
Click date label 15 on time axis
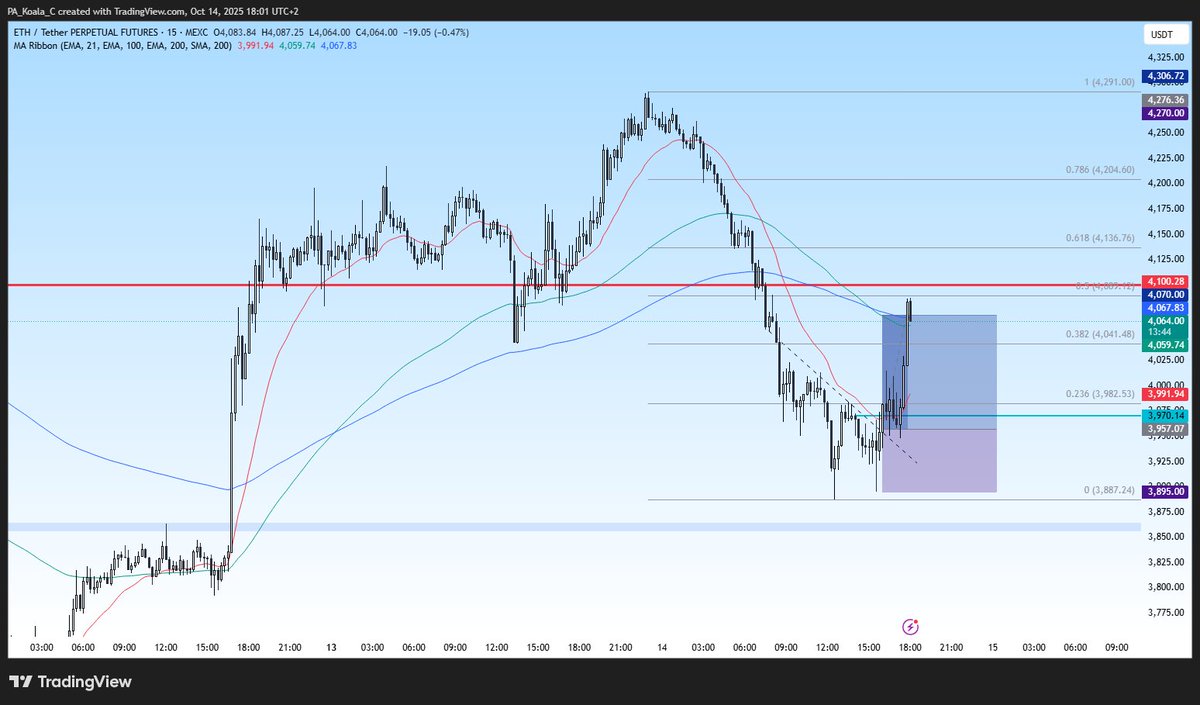(991, 648)
